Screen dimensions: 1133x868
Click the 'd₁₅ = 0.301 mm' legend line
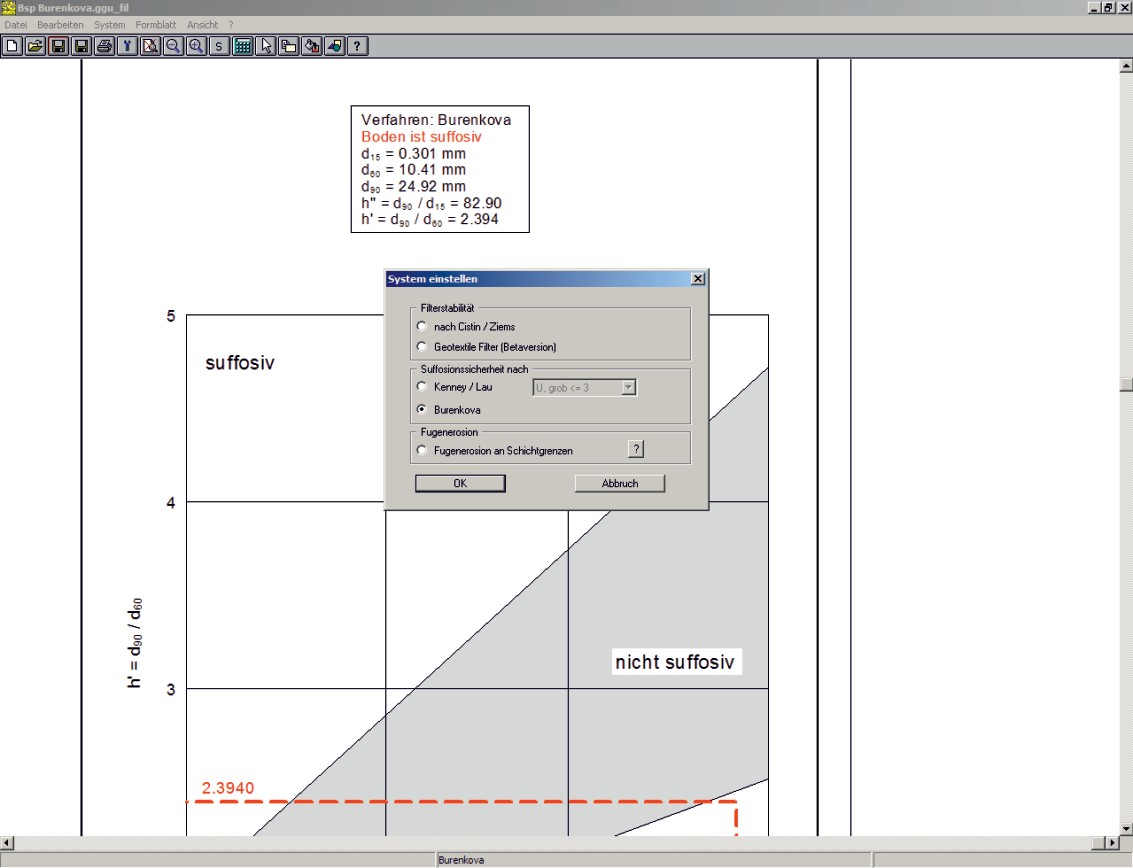[x=413, y=154]
